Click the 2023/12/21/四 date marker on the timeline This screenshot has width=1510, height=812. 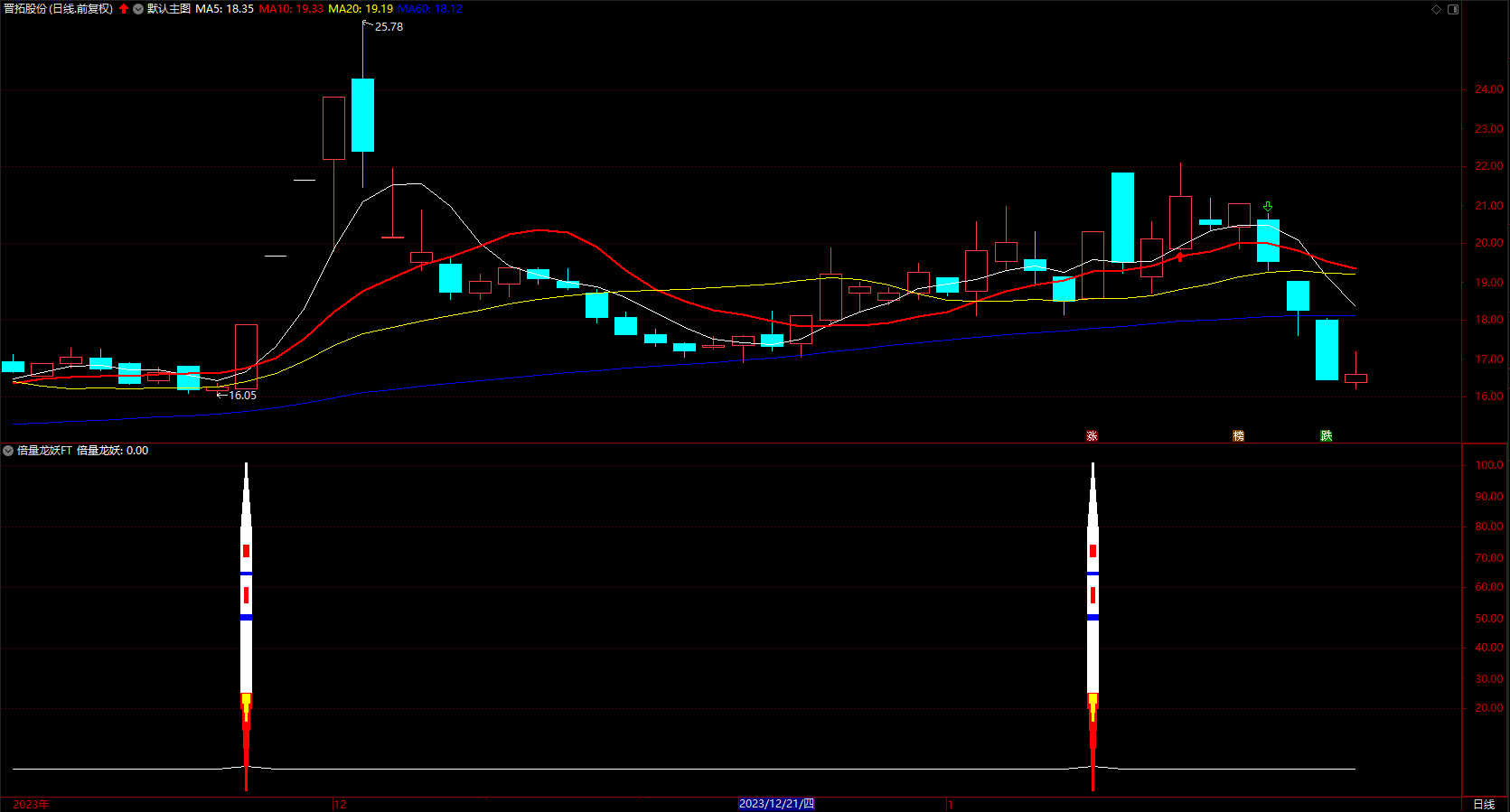[x=776, y=804]
